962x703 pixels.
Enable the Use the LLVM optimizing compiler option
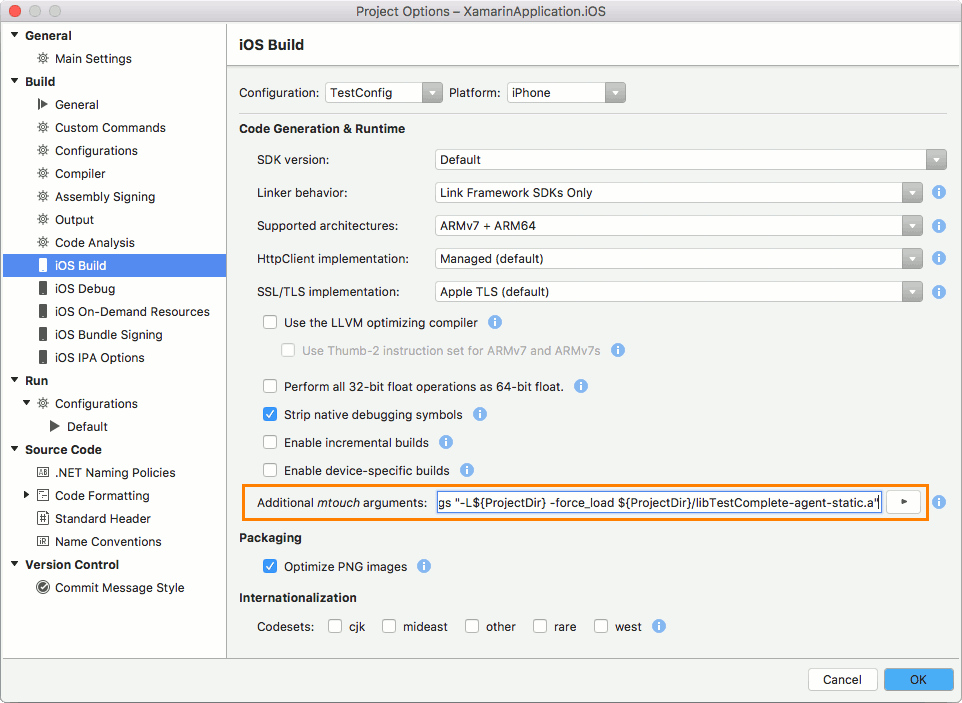(x=270, y=323)
